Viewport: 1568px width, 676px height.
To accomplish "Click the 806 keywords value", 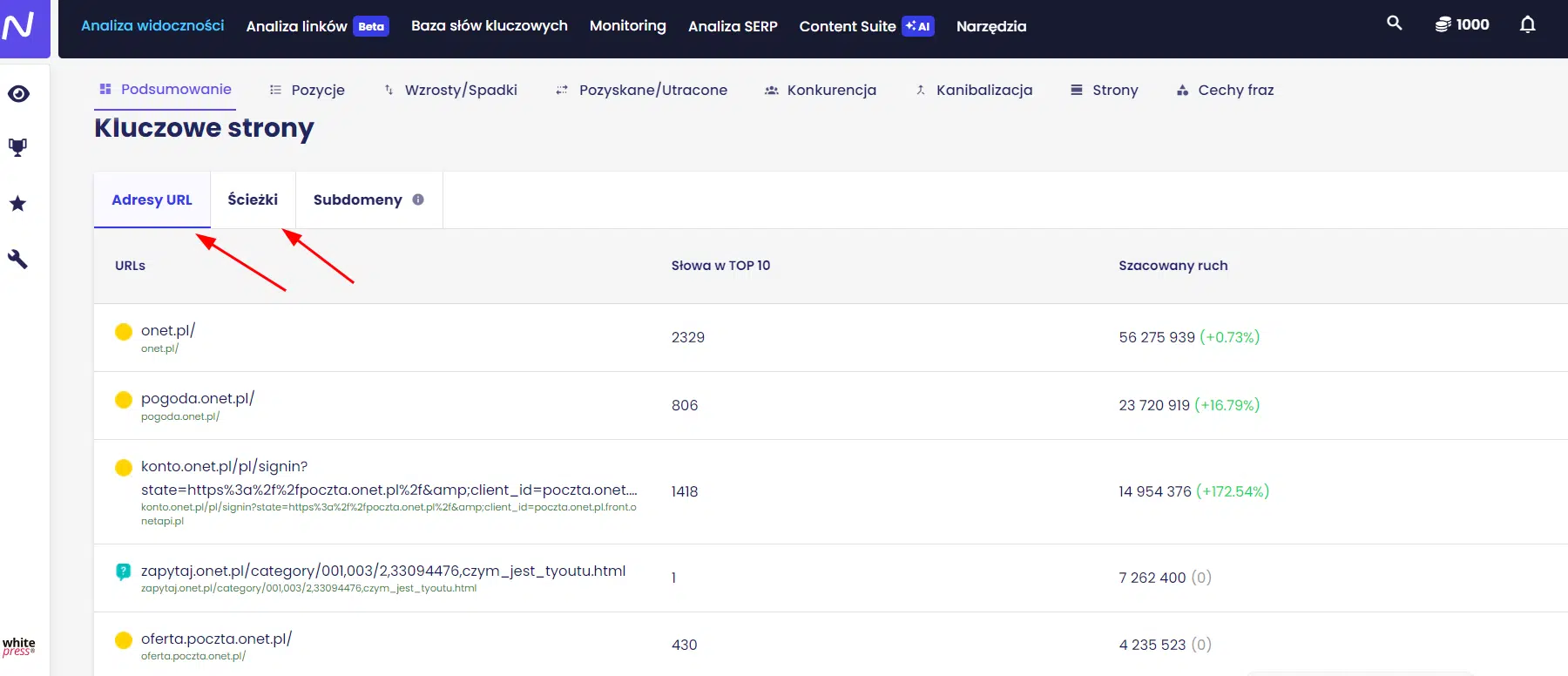I will [x=685, y=405].
